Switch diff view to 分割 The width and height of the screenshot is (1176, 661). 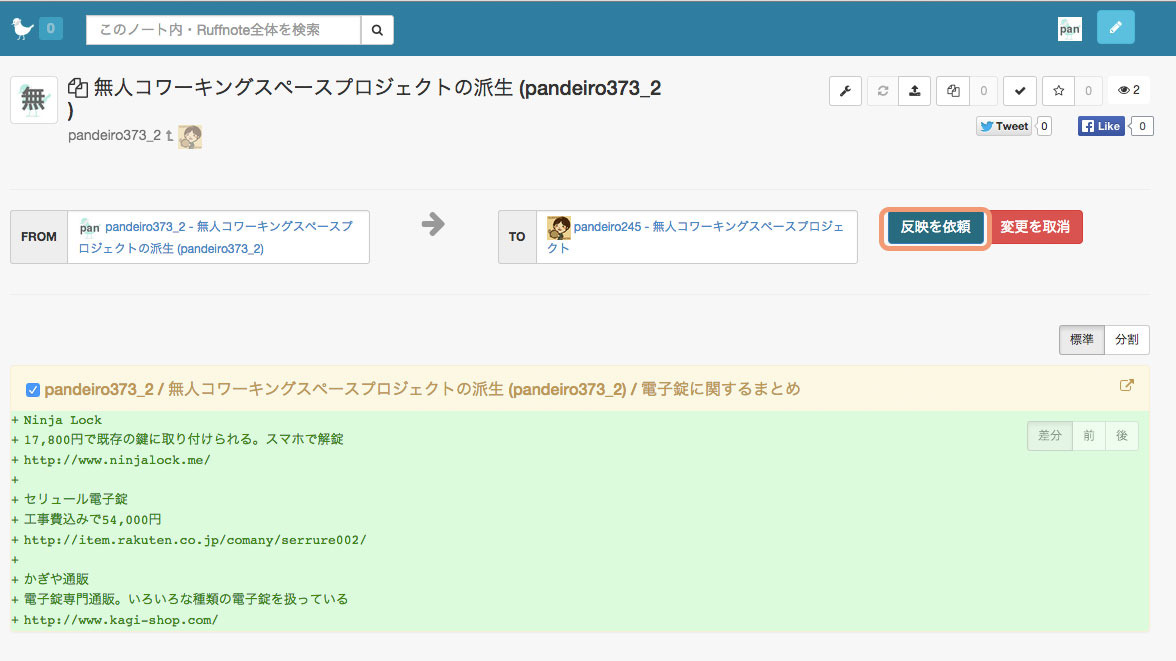(1126, 340)
